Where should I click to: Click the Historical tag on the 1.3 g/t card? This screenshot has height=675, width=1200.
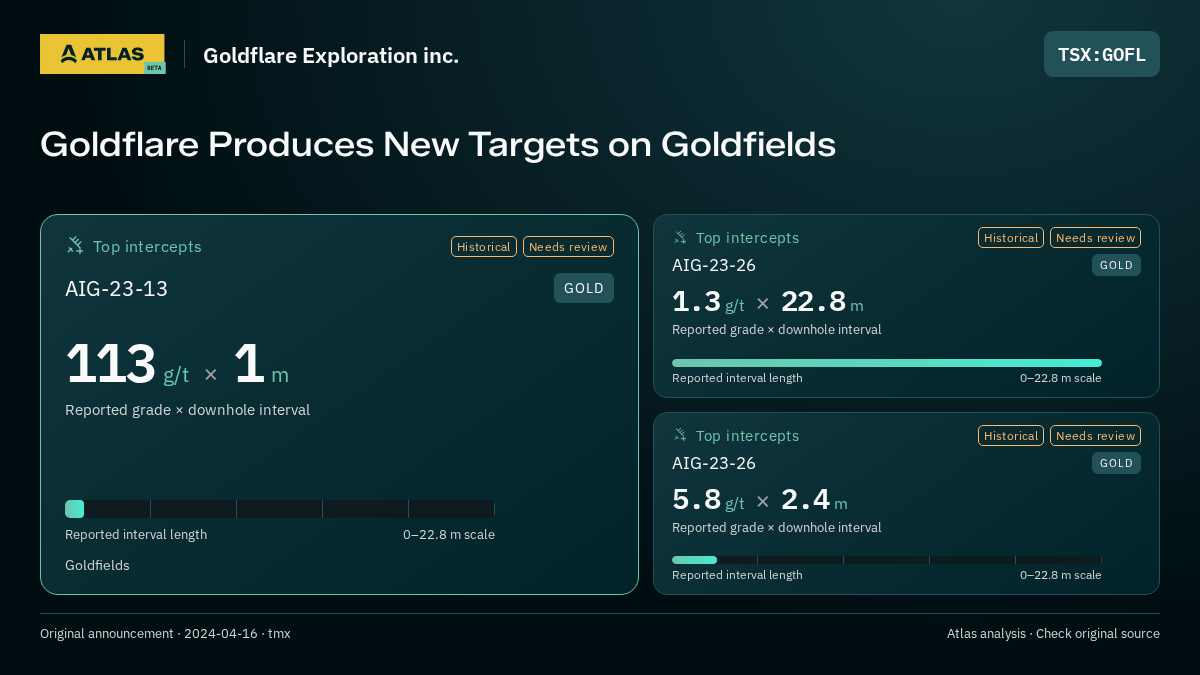pyautogui.click(x=1011, y=238)
